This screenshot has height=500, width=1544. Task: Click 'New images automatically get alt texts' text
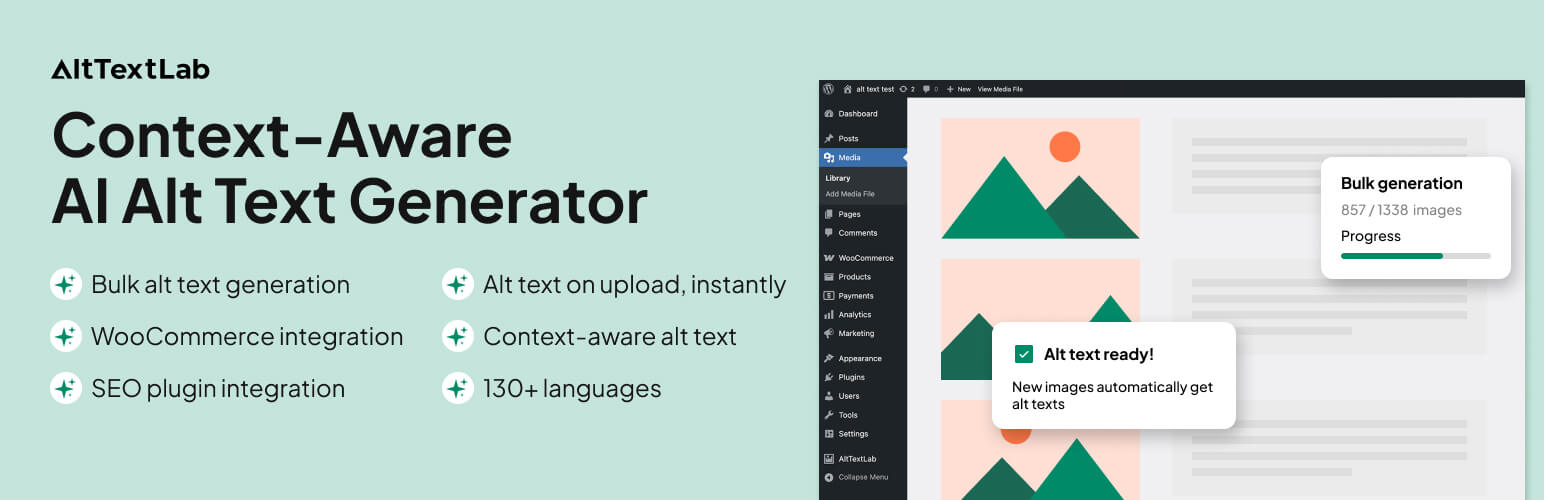[1113, 396]
